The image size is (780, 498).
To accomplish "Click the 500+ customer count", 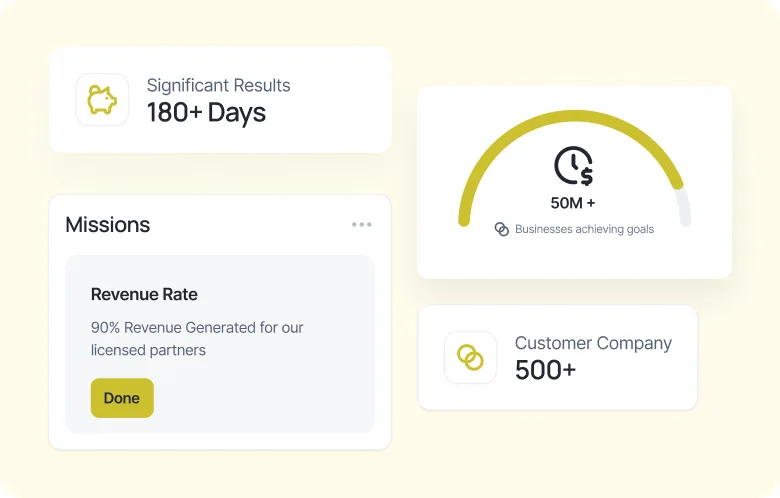I will coord(545,370).
